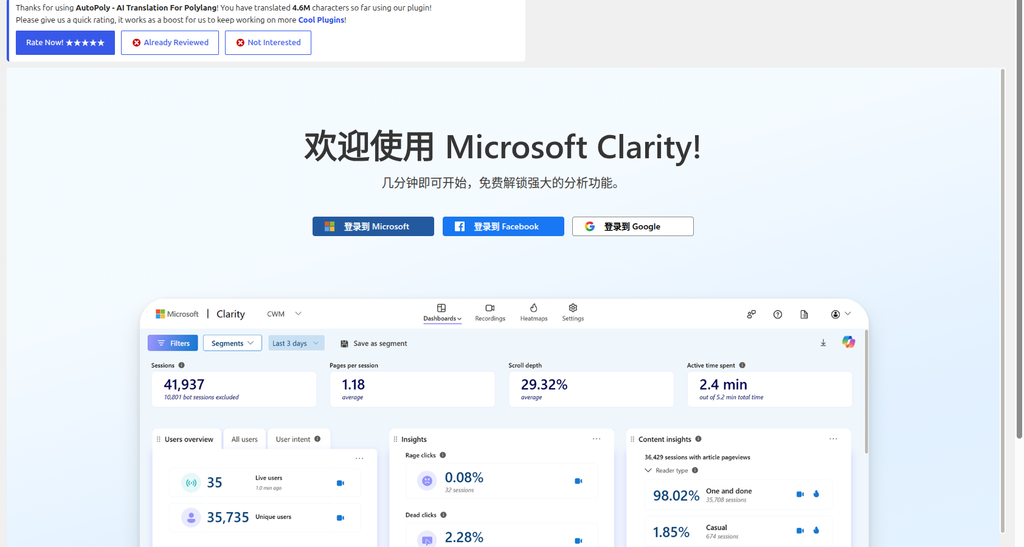Select the Users overview tab
The height and width of the screenshot is (547, 1024).
pyautogui.click(x=188, y=439)
